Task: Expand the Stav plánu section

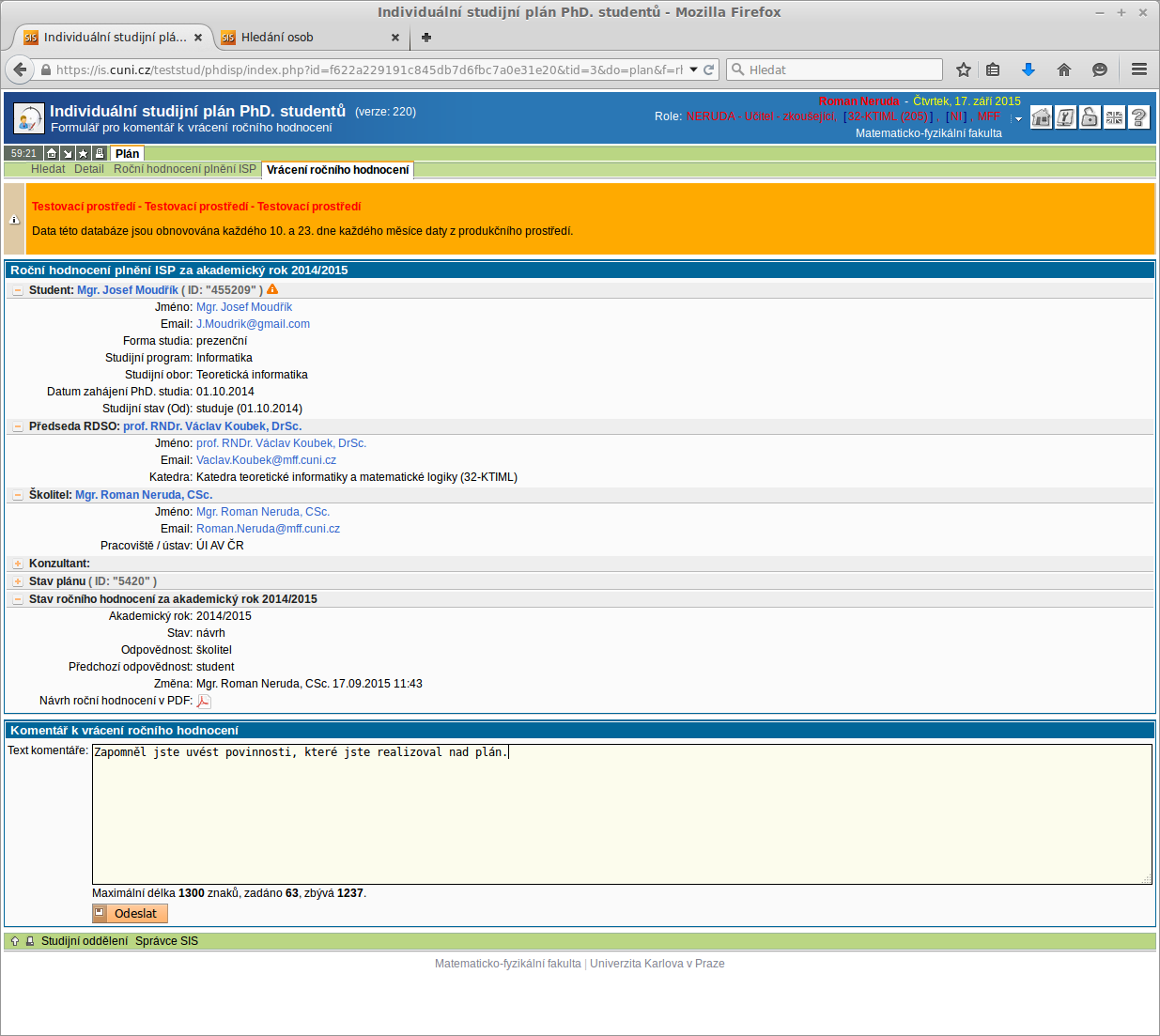Action: pyautogui.click(x=18, y=581)
